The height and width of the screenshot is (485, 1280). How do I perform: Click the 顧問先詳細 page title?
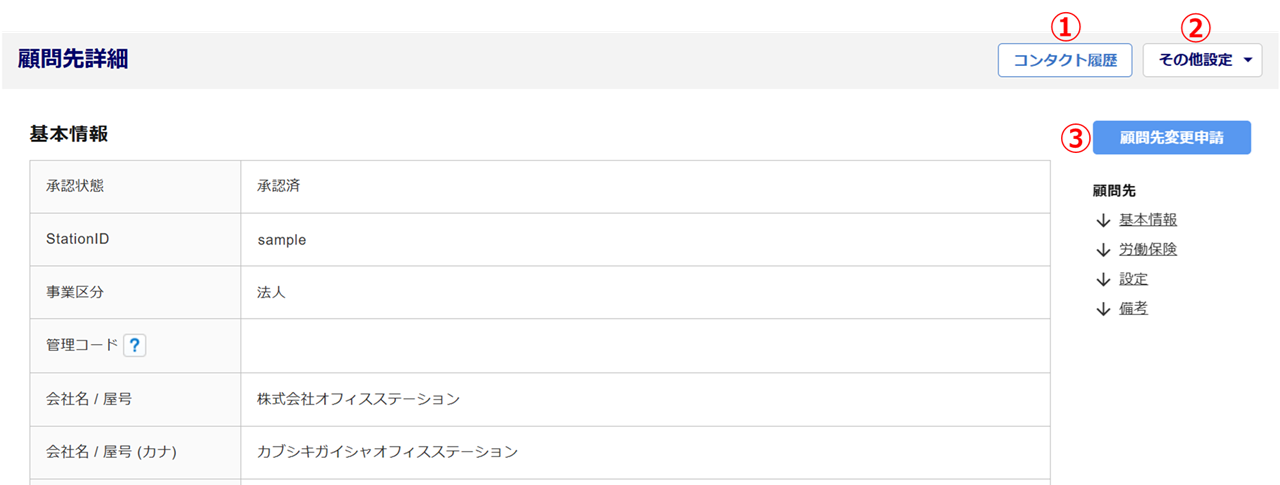pos(73,59)
